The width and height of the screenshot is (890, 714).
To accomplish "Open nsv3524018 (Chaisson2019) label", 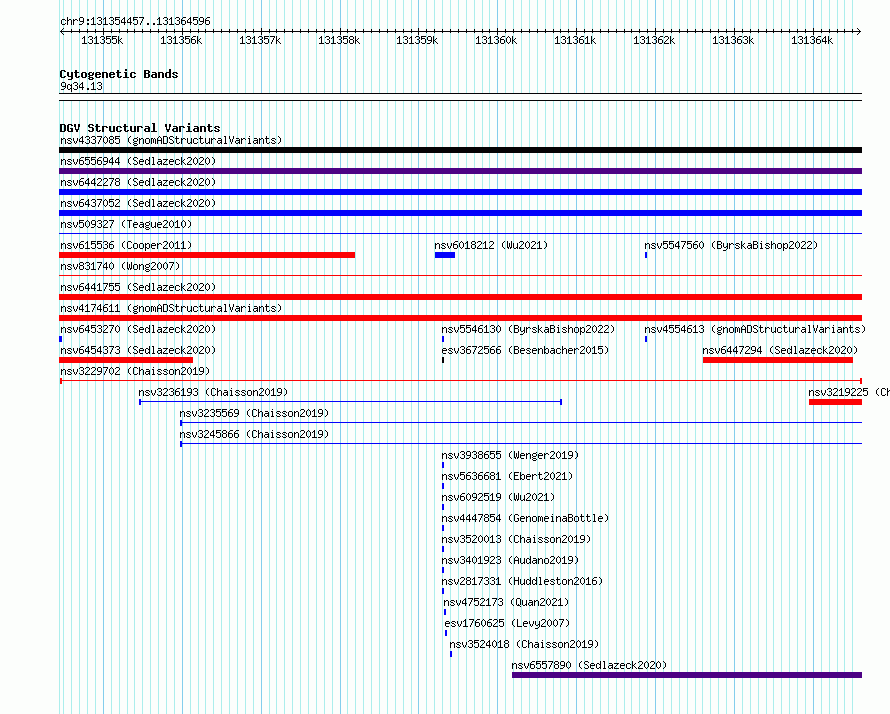I will 524,644.
